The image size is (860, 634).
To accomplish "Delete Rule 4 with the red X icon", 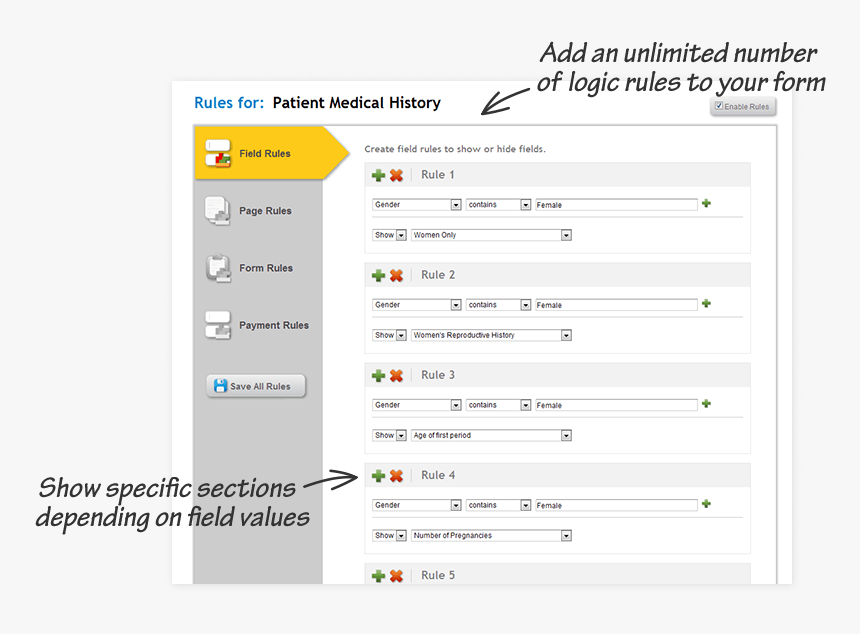I will coord(396,475).
